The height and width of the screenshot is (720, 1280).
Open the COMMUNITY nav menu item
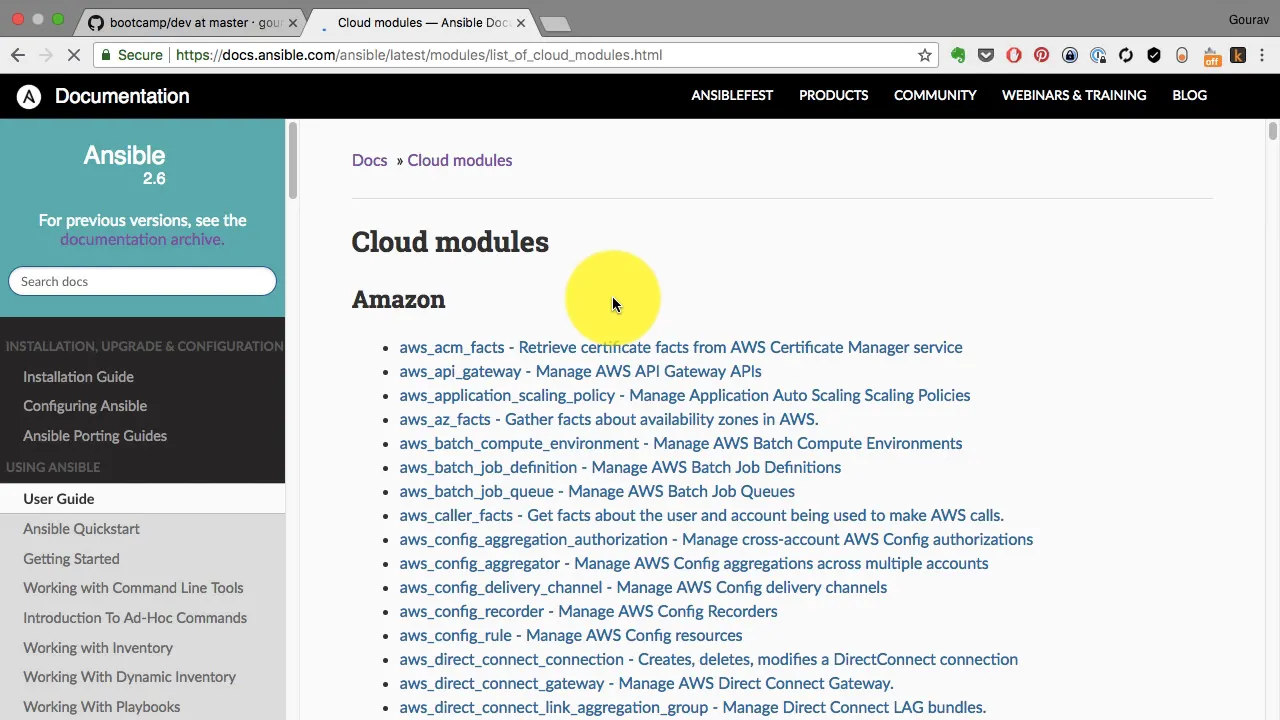point(935,95)
